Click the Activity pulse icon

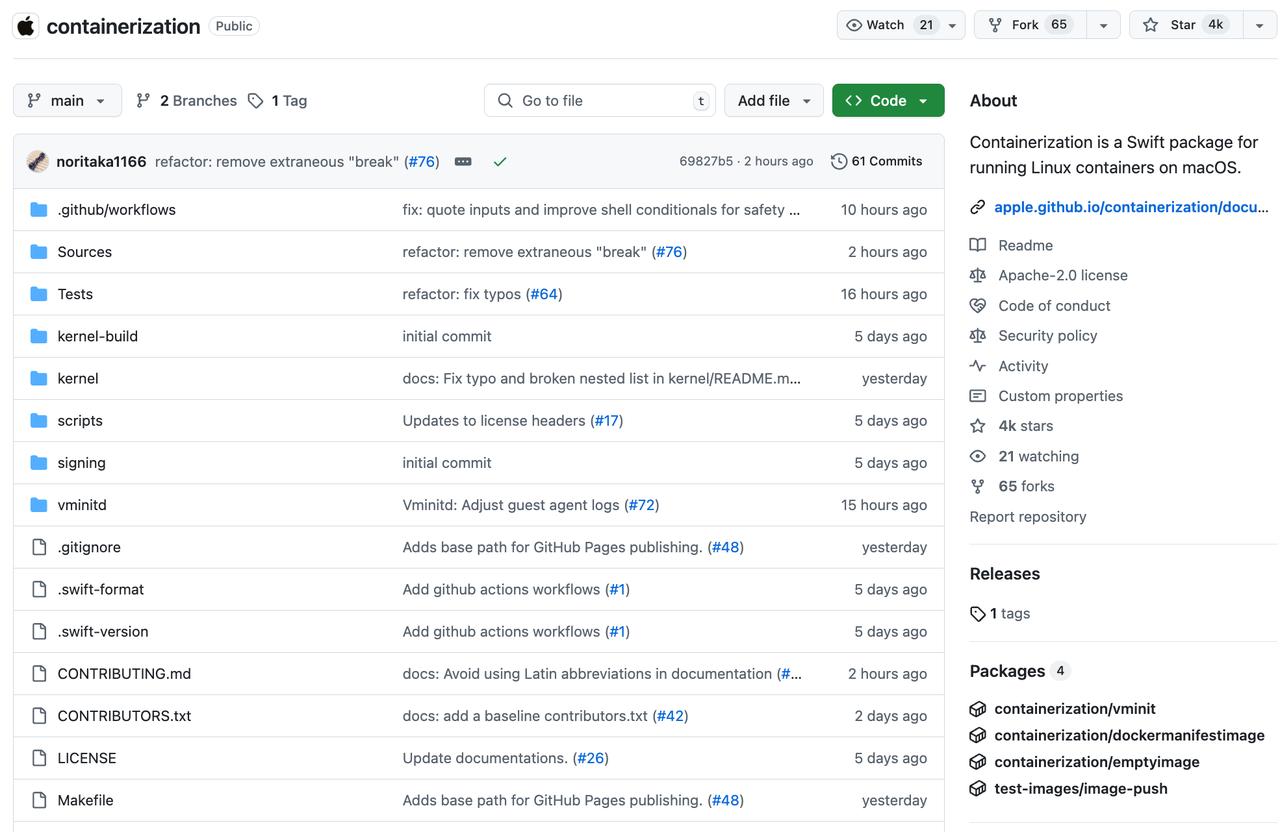click(x=978, y=366)
